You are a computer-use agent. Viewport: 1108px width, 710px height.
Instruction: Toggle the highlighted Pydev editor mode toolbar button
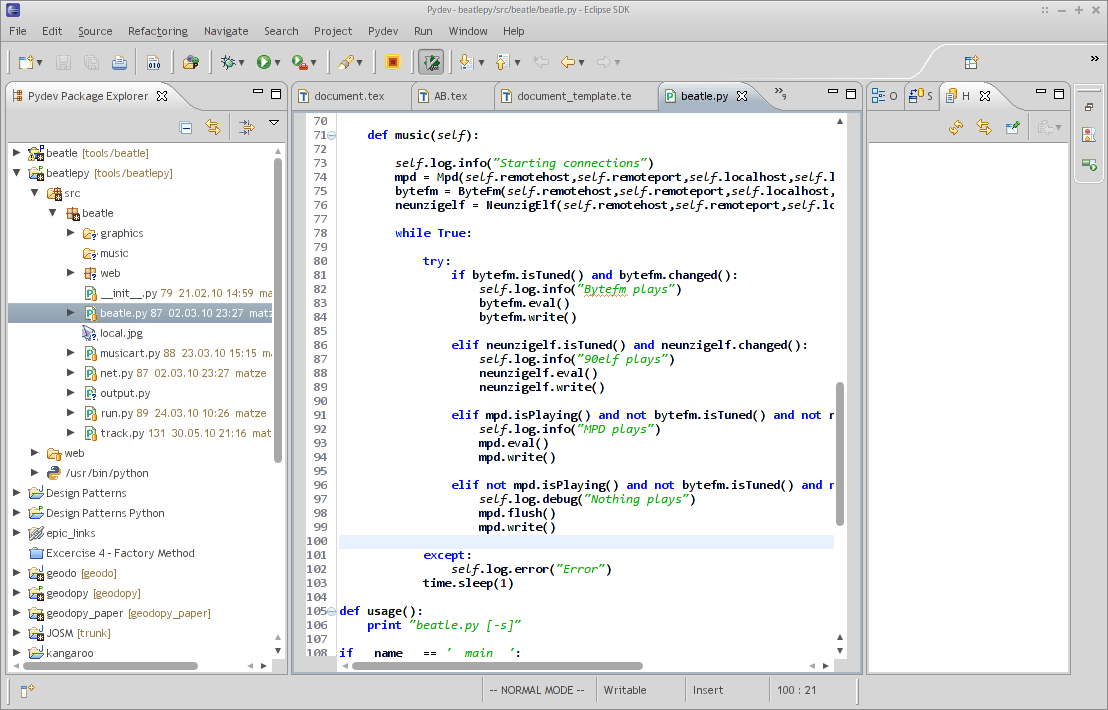431,61
